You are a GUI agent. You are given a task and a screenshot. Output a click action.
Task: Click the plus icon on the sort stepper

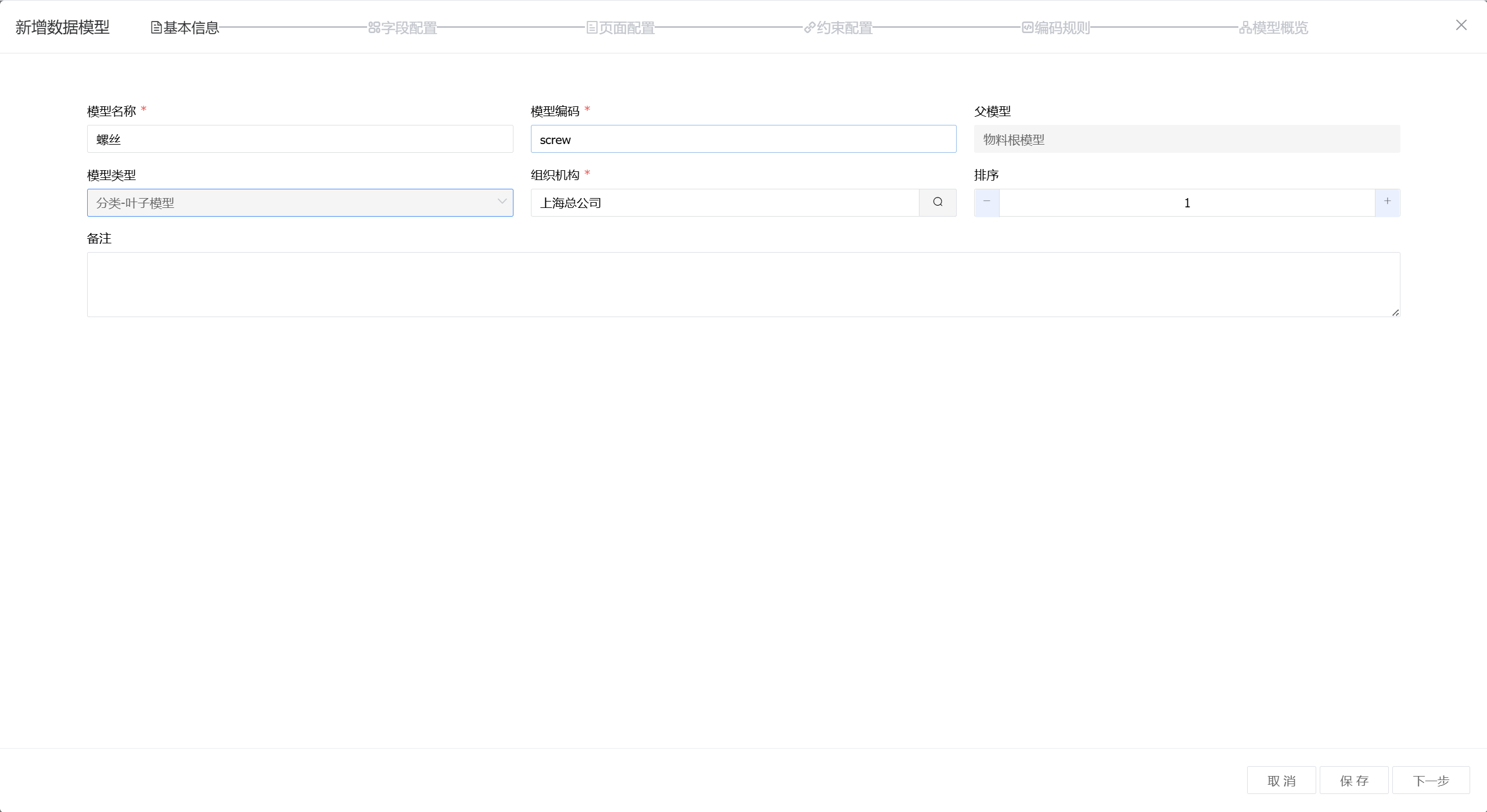click(x=1387, y=202)
